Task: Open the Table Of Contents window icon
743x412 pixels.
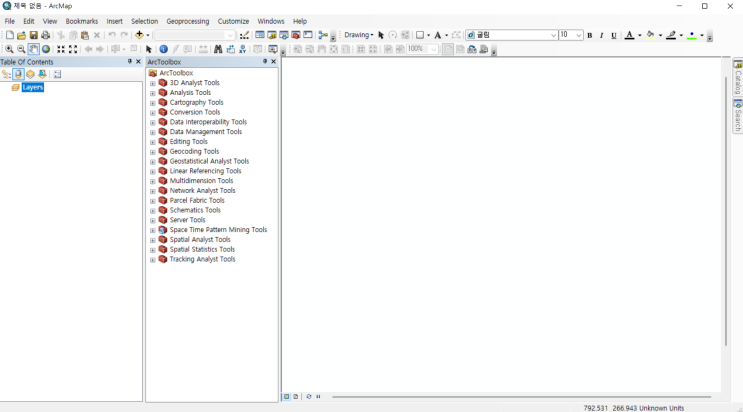Action: 260,35
